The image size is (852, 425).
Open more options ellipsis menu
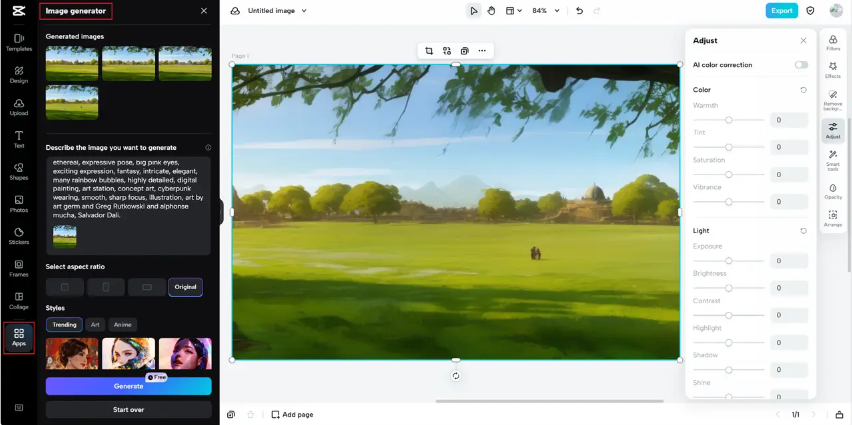coord(482,51)
